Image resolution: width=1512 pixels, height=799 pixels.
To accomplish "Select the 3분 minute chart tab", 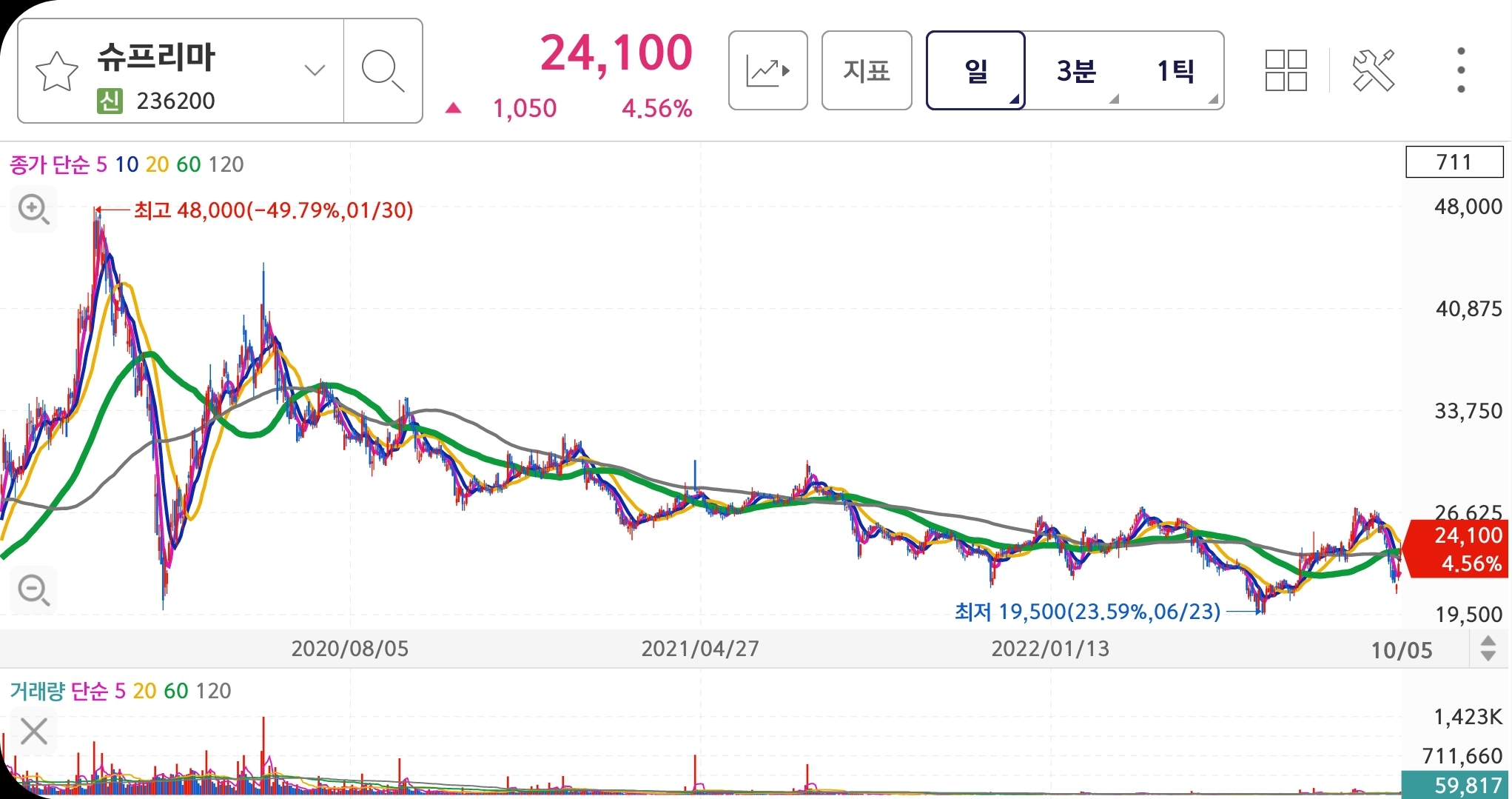I will [1075, 71].
